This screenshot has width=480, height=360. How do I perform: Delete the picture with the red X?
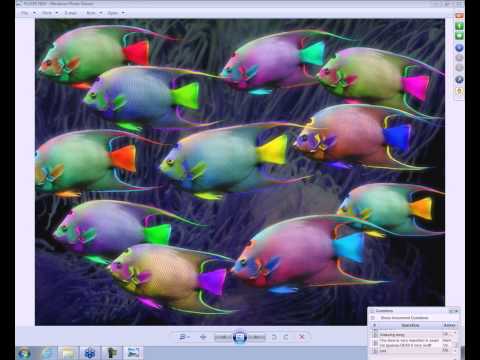tap(302, 337)
